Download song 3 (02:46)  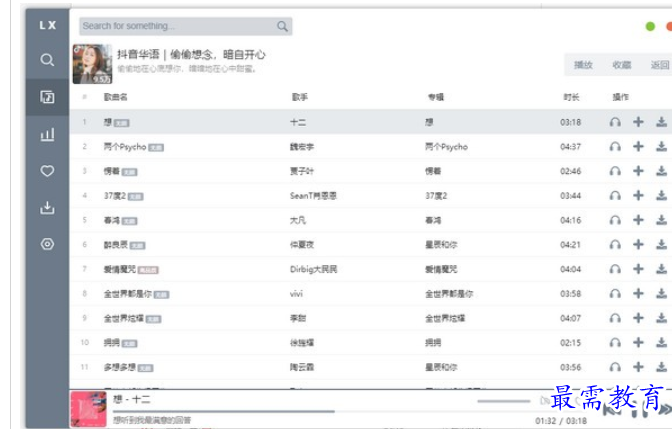661,171
